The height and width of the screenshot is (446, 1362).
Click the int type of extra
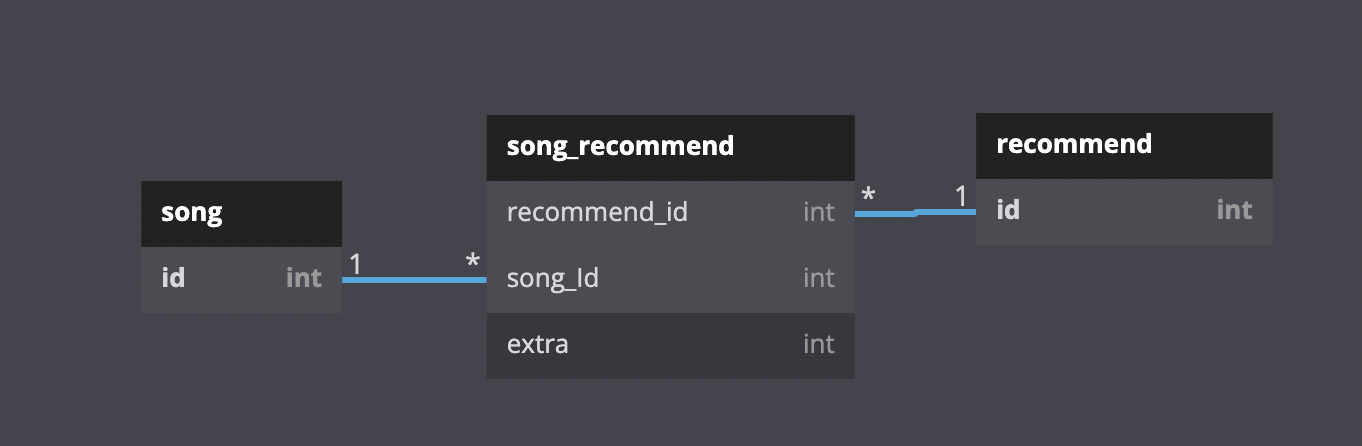tap(818, 345)
